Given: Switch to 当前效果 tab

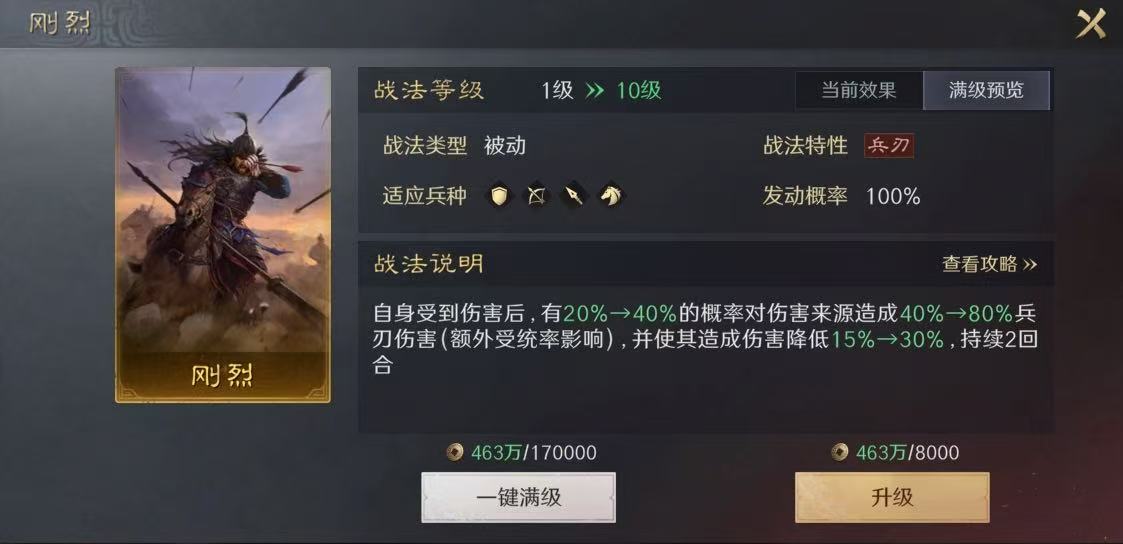Looking at the screenshot, I should [x=858, y=91].
